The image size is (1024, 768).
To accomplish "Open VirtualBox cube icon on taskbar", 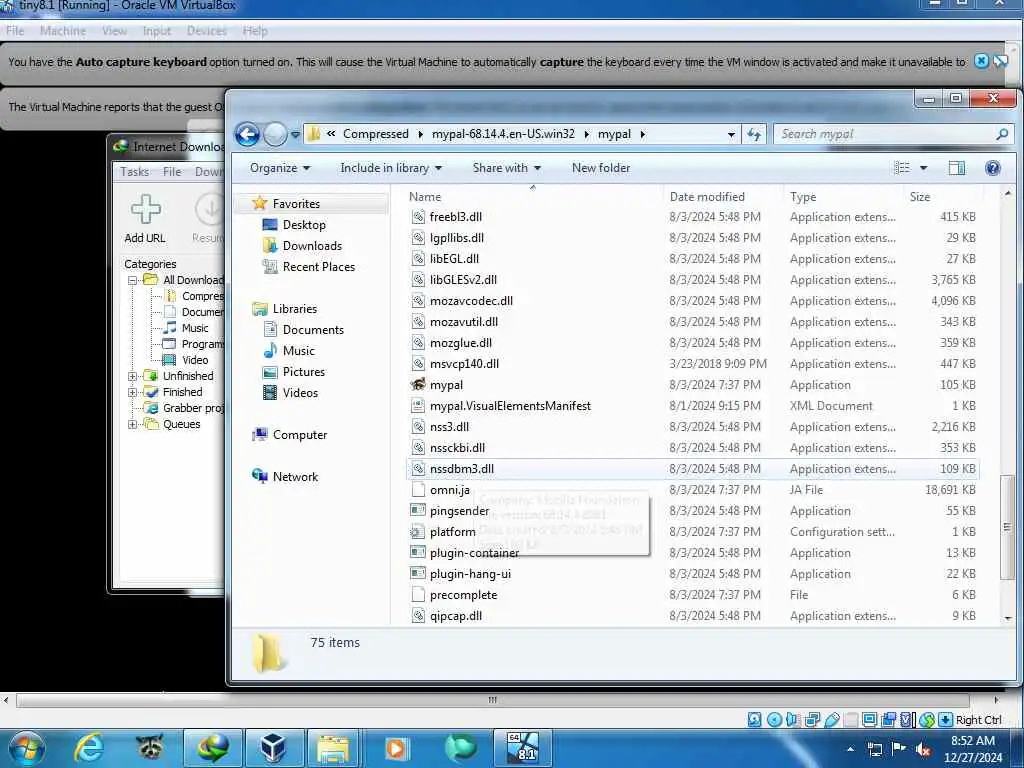I will click(x=273, y=748).
